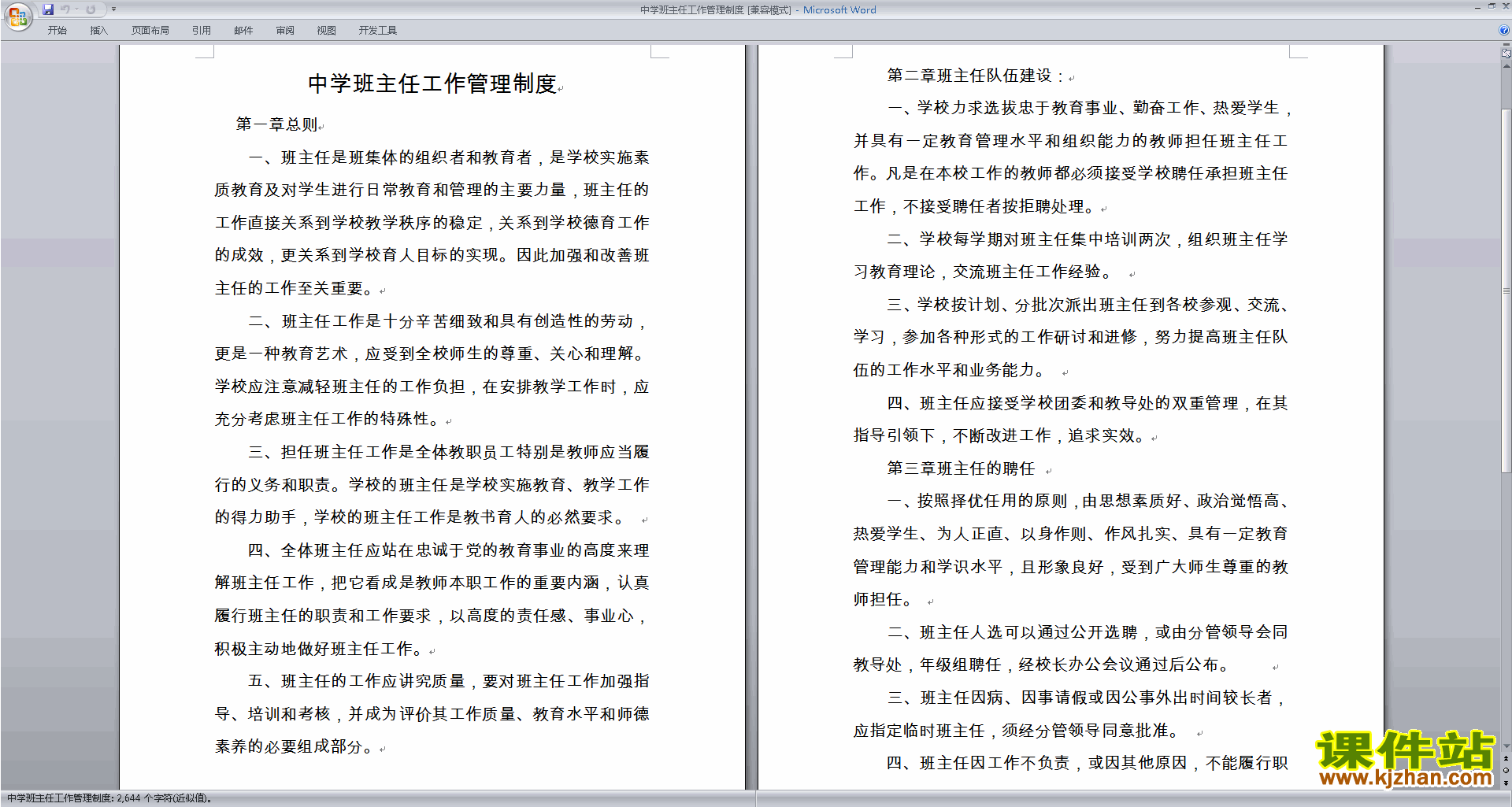Image resolution: width=1512 pixels, height=807 pixels.
Task: Open Microsoft Word Help
Action: point(1504,31)
